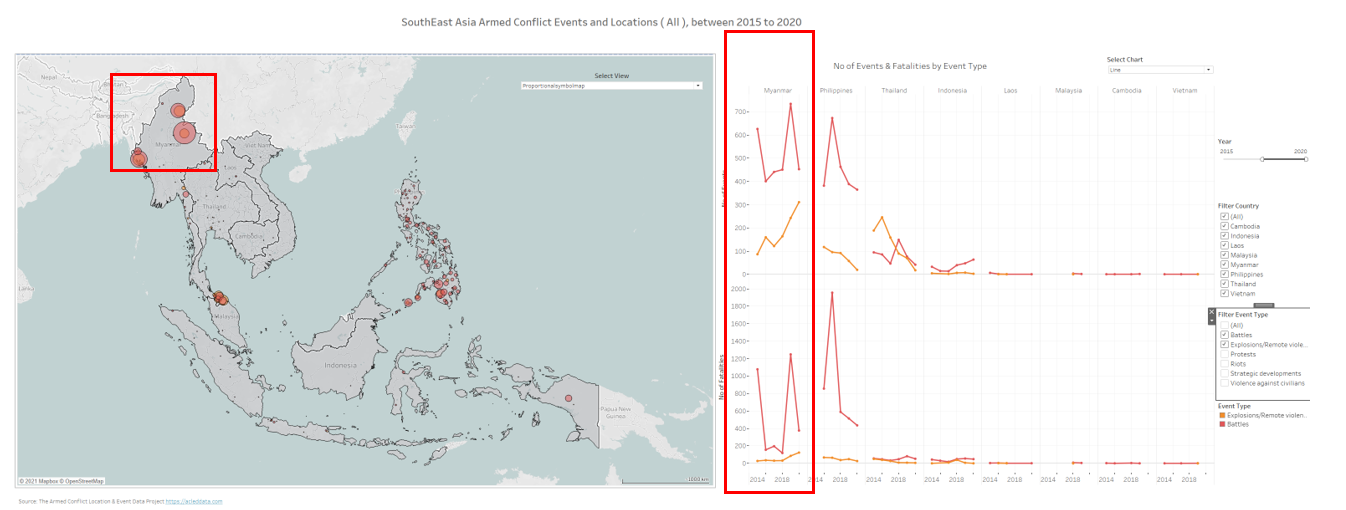Image resolution: width=1346 pixels, height=510 pixels.
Task: Select the Thailand column header in chart
Action: (894, 91)
